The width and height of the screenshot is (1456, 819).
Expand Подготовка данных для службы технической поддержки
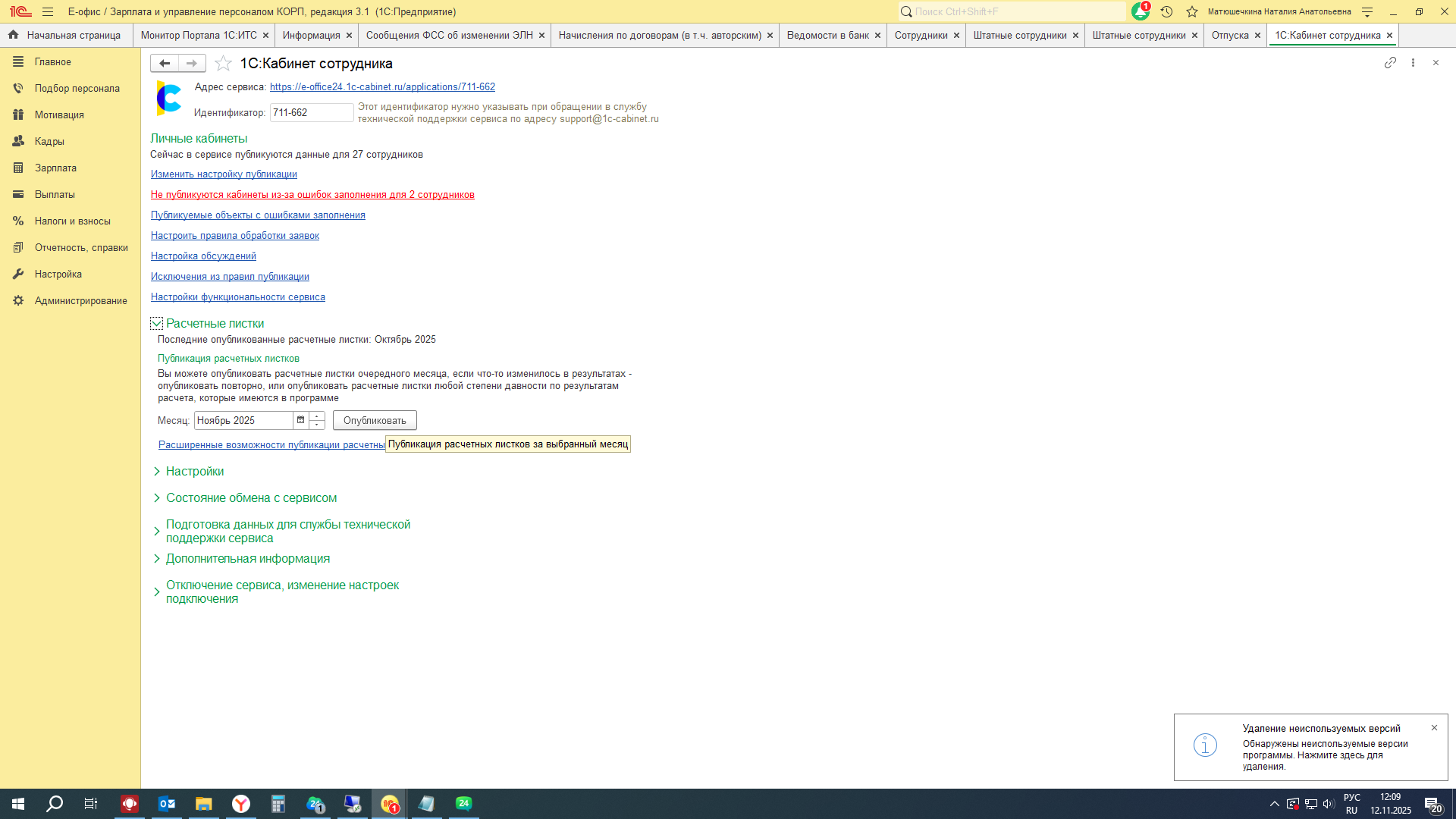coord(157,532)
